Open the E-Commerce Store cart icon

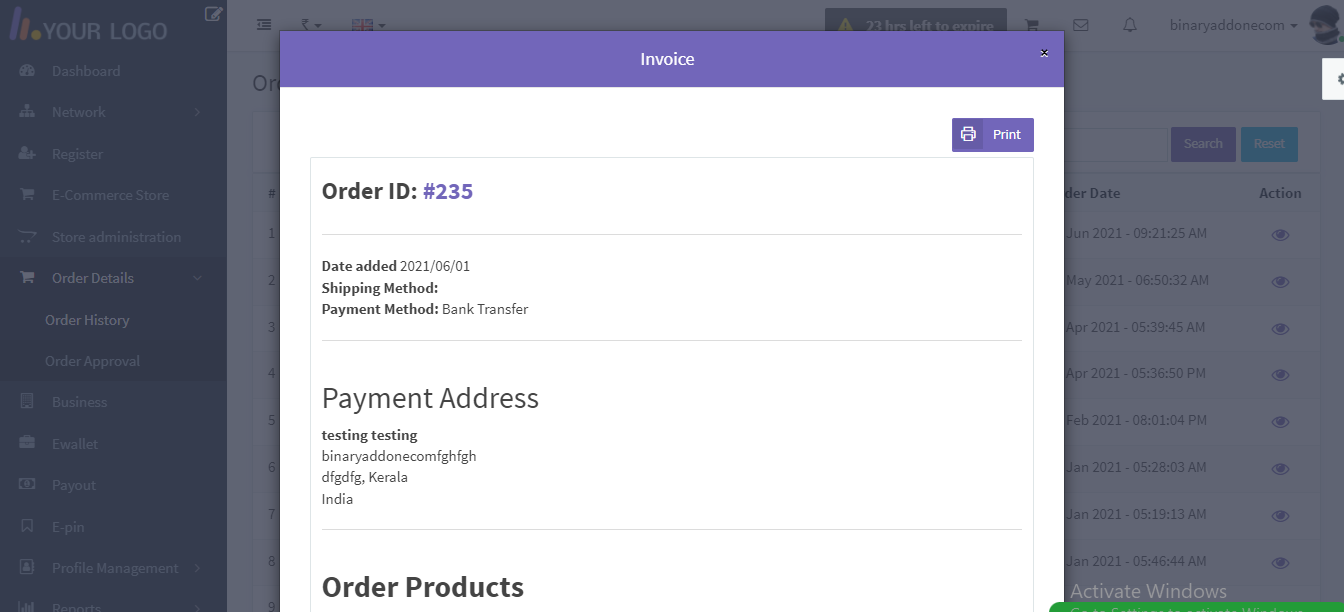[27, 195]
